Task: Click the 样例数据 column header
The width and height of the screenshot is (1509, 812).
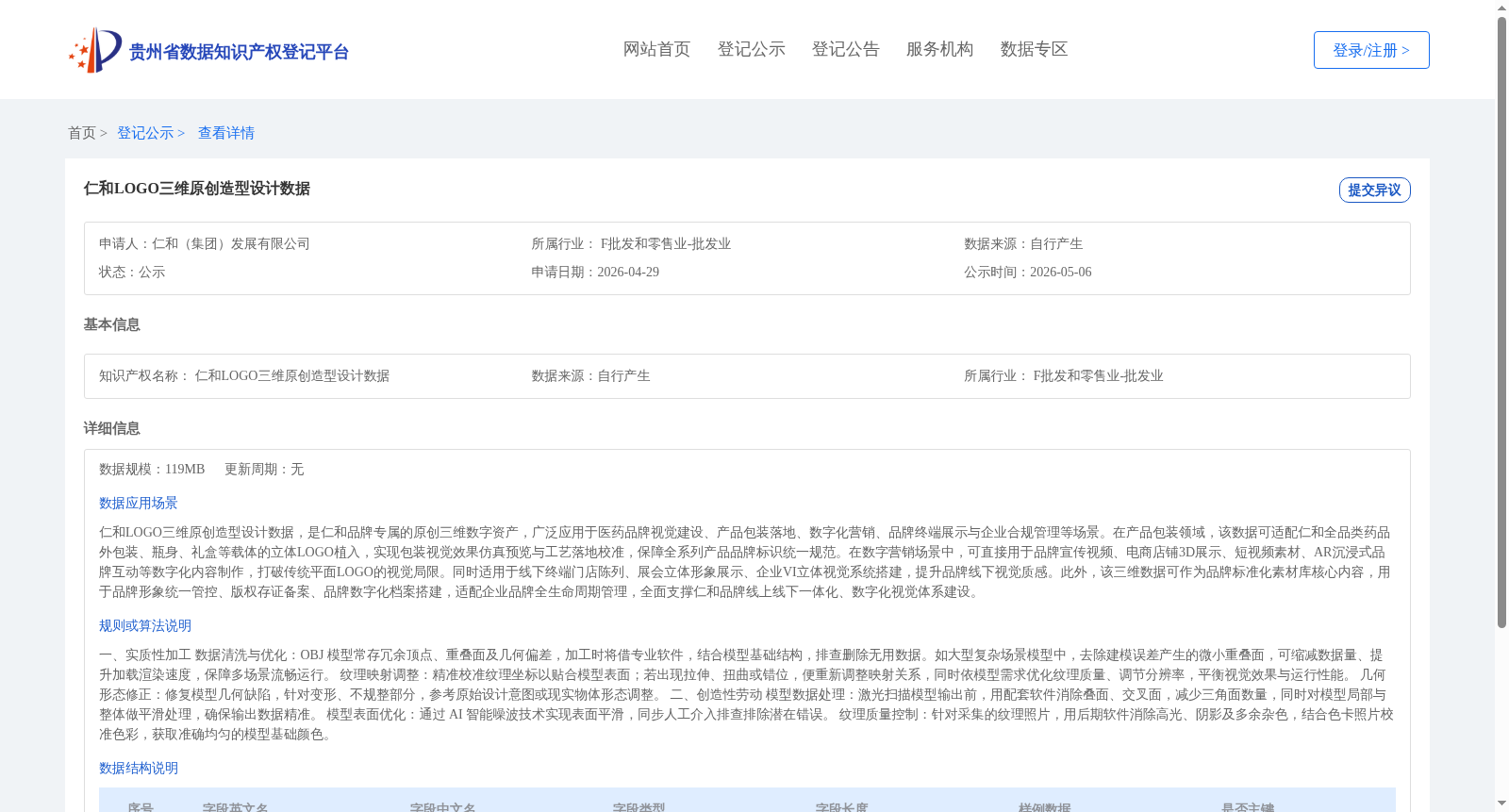Action: pyautogui.click(x=1045, y=807)
